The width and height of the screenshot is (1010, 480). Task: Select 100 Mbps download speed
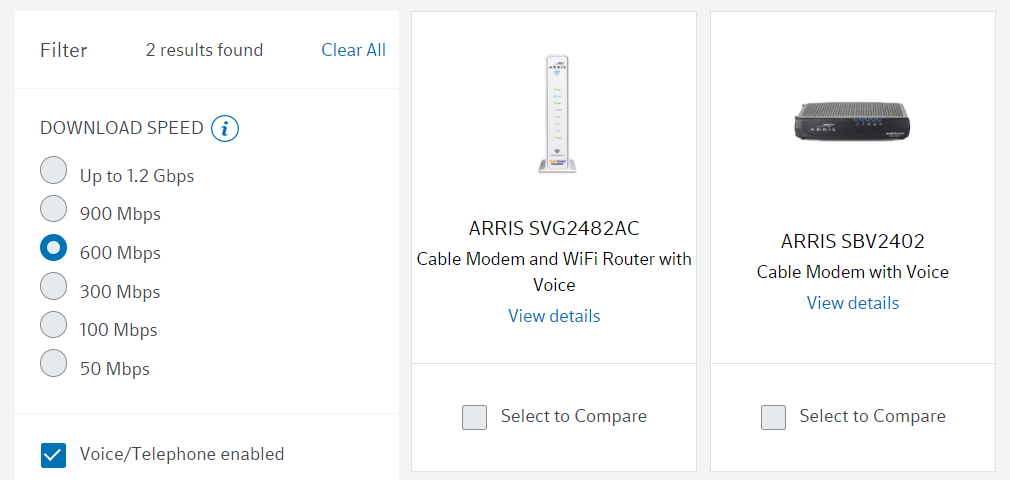click(x=54, y=325)
